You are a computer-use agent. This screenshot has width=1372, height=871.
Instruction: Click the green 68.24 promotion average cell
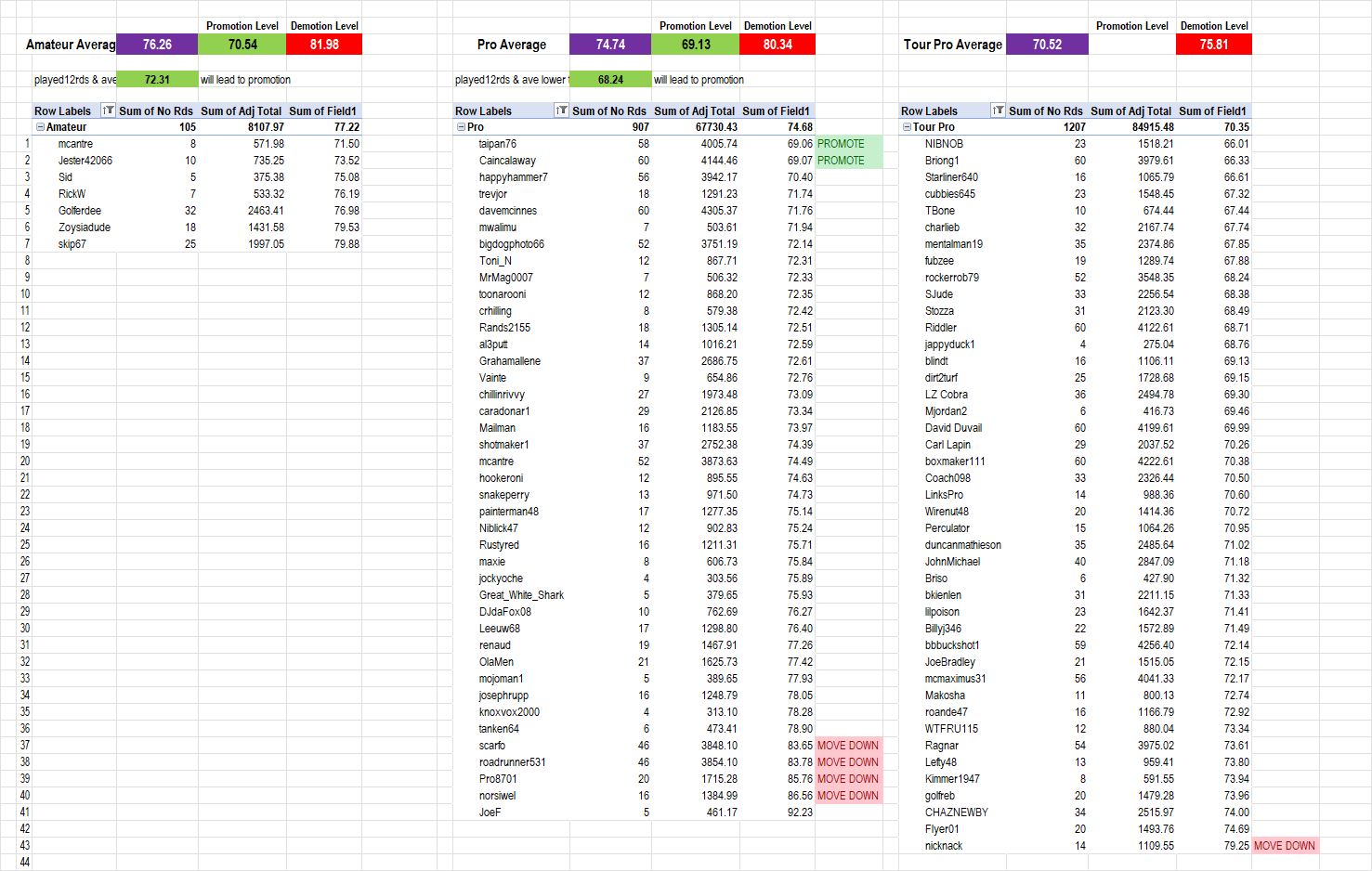pos(610,80)
